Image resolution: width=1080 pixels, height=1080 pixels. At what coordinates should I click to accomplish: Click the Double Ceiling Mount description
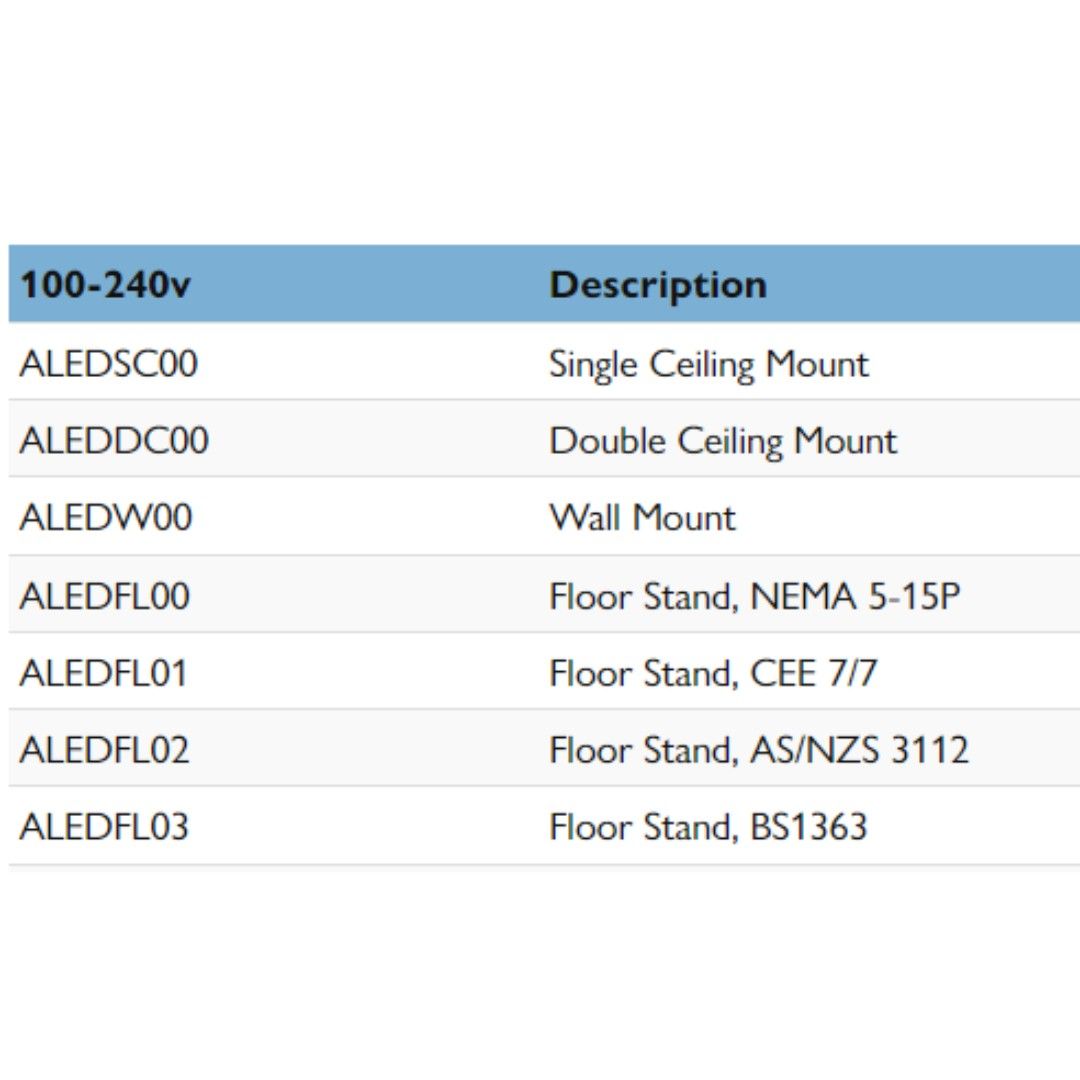(x=723, y=440)
